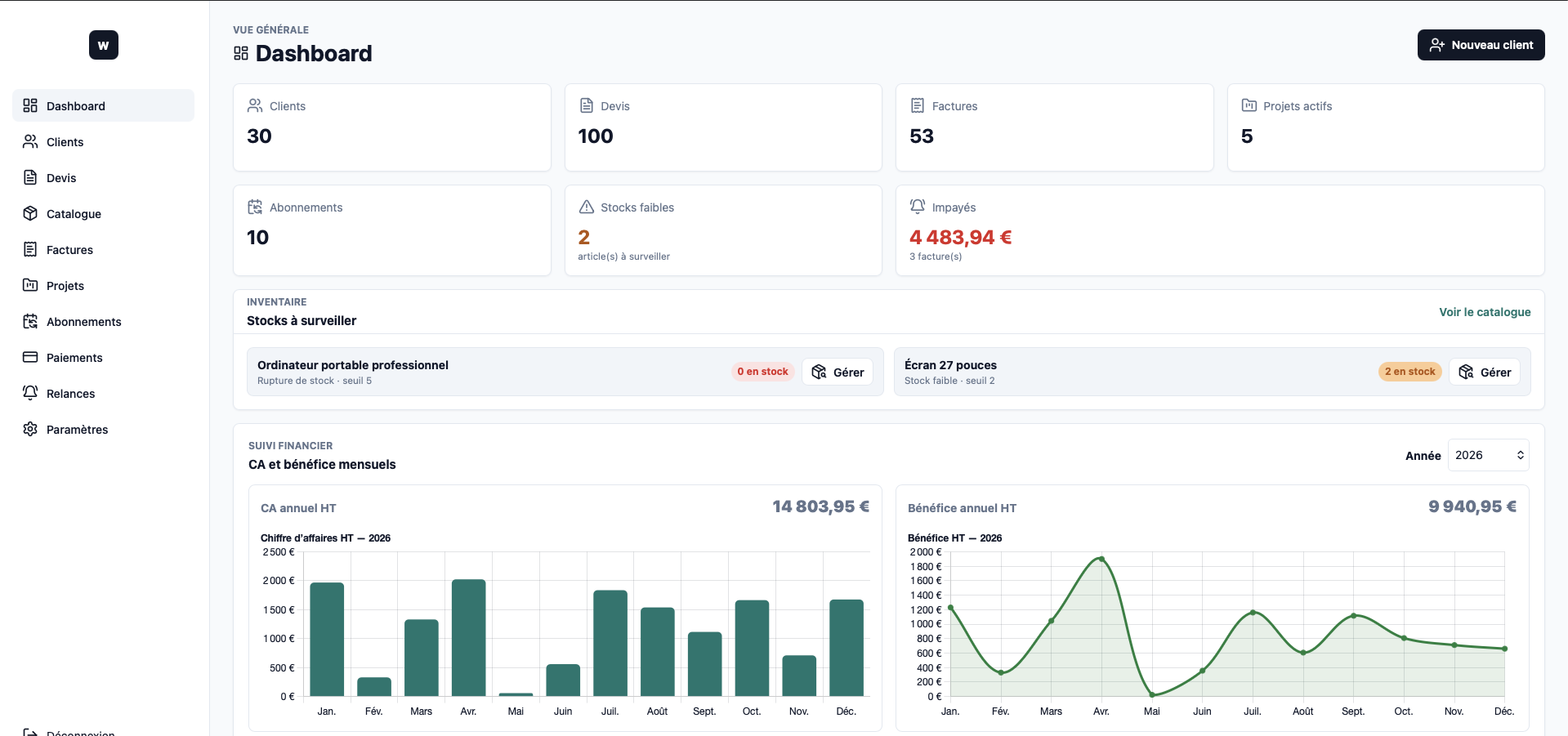The width and height of the screenshot is (1568, 736).
Task: Open Projets from the sidebar
Action: point(103,285)
